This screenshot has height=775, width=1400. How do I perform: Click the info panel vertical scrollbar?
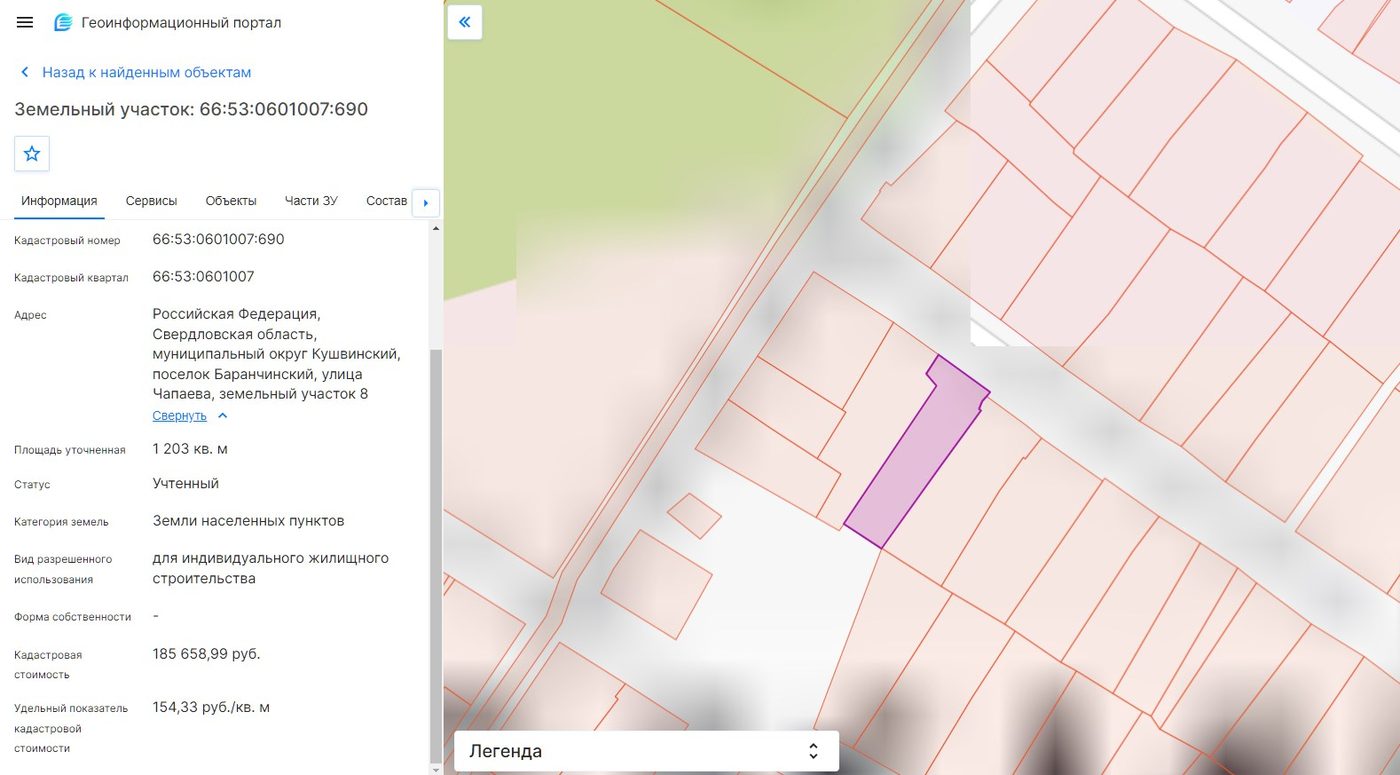click(435, 555)
